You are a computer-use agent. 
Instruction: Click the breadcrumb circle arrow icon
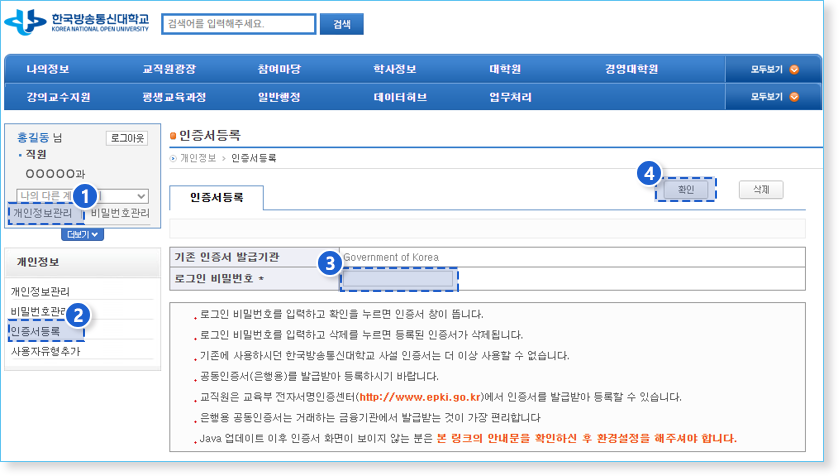(x=173, y=158)
